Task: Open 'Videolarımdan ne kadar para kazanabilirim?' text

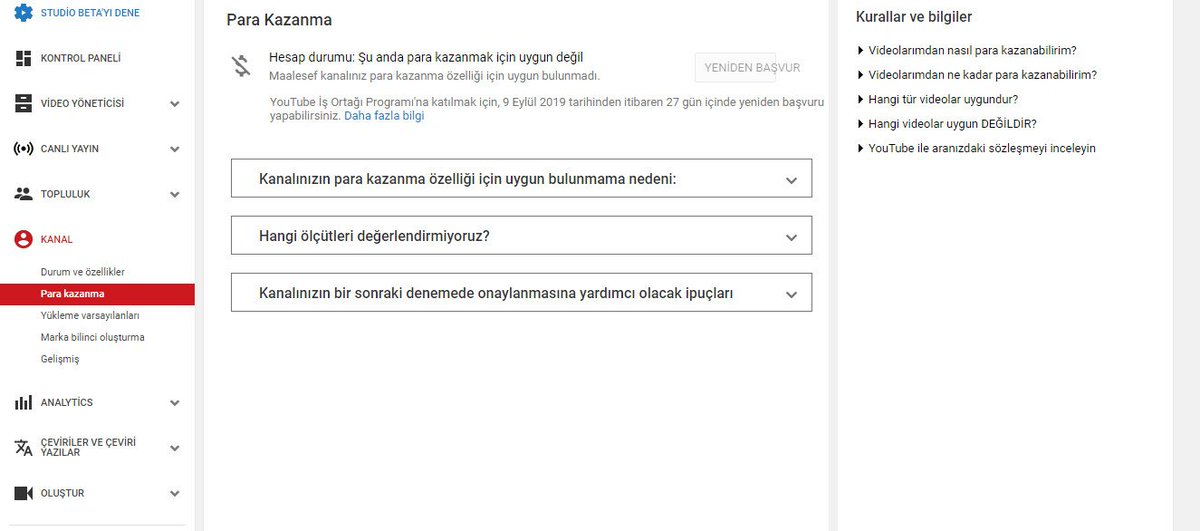Action: click(x=982, y=75)
